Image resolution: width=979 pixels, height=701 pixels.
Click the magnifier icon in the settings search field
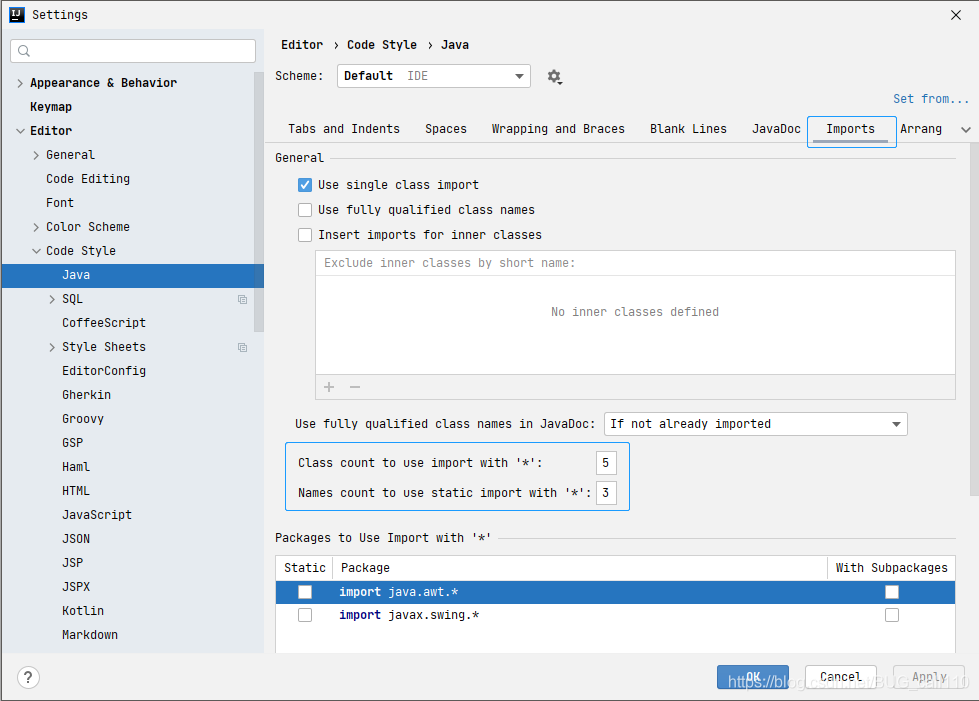[22, 50]
